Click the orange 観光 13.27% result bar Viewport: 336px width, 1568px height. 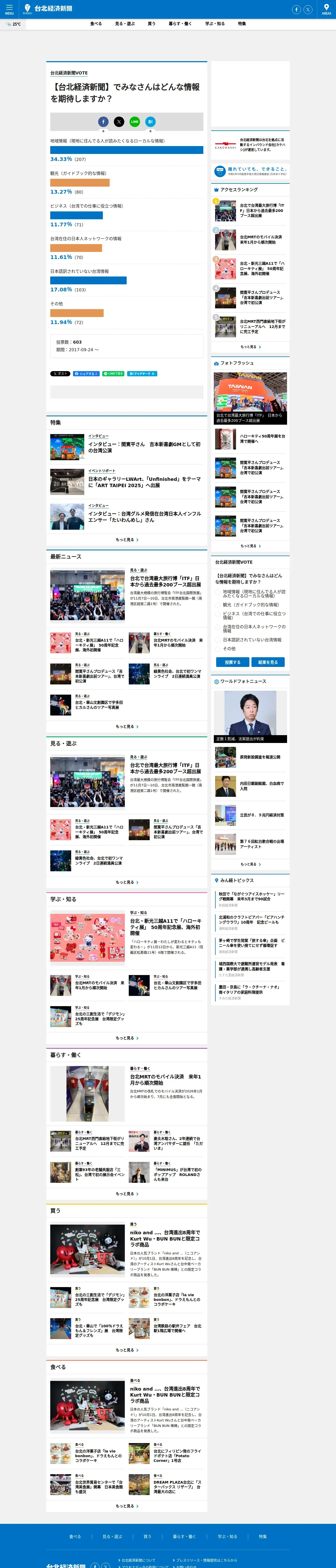click(x=80, y=183)
